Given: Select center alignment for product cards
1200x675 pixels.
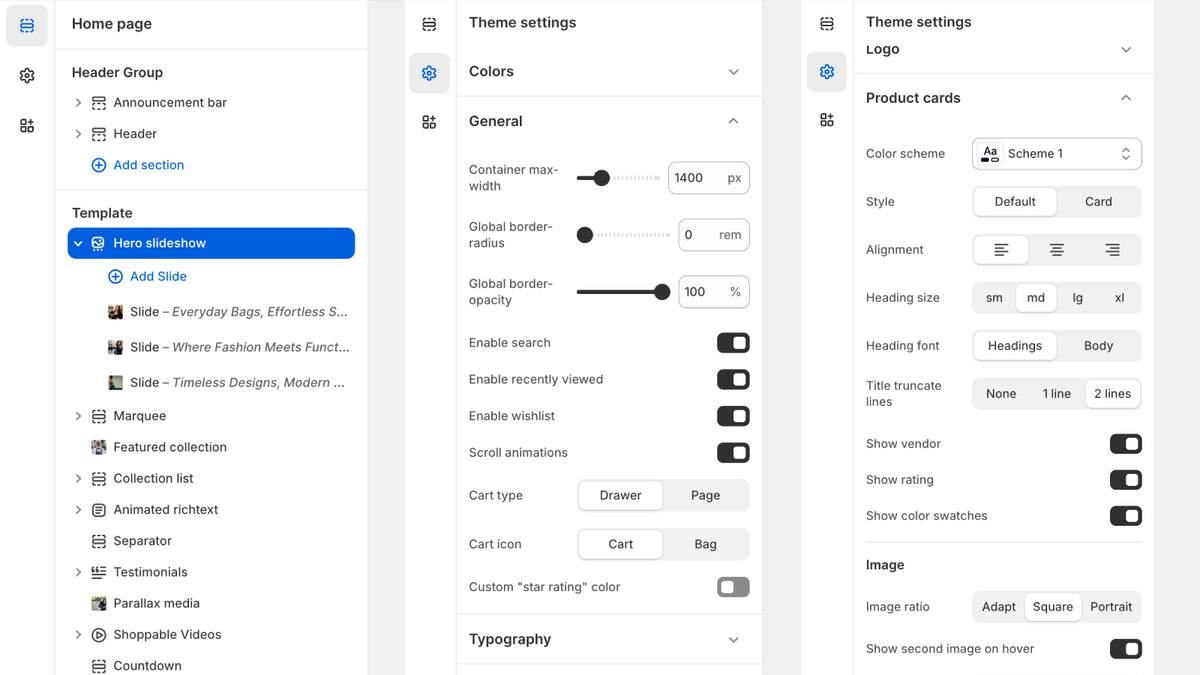Looking at the screenshot, I should pos(1056,249).
